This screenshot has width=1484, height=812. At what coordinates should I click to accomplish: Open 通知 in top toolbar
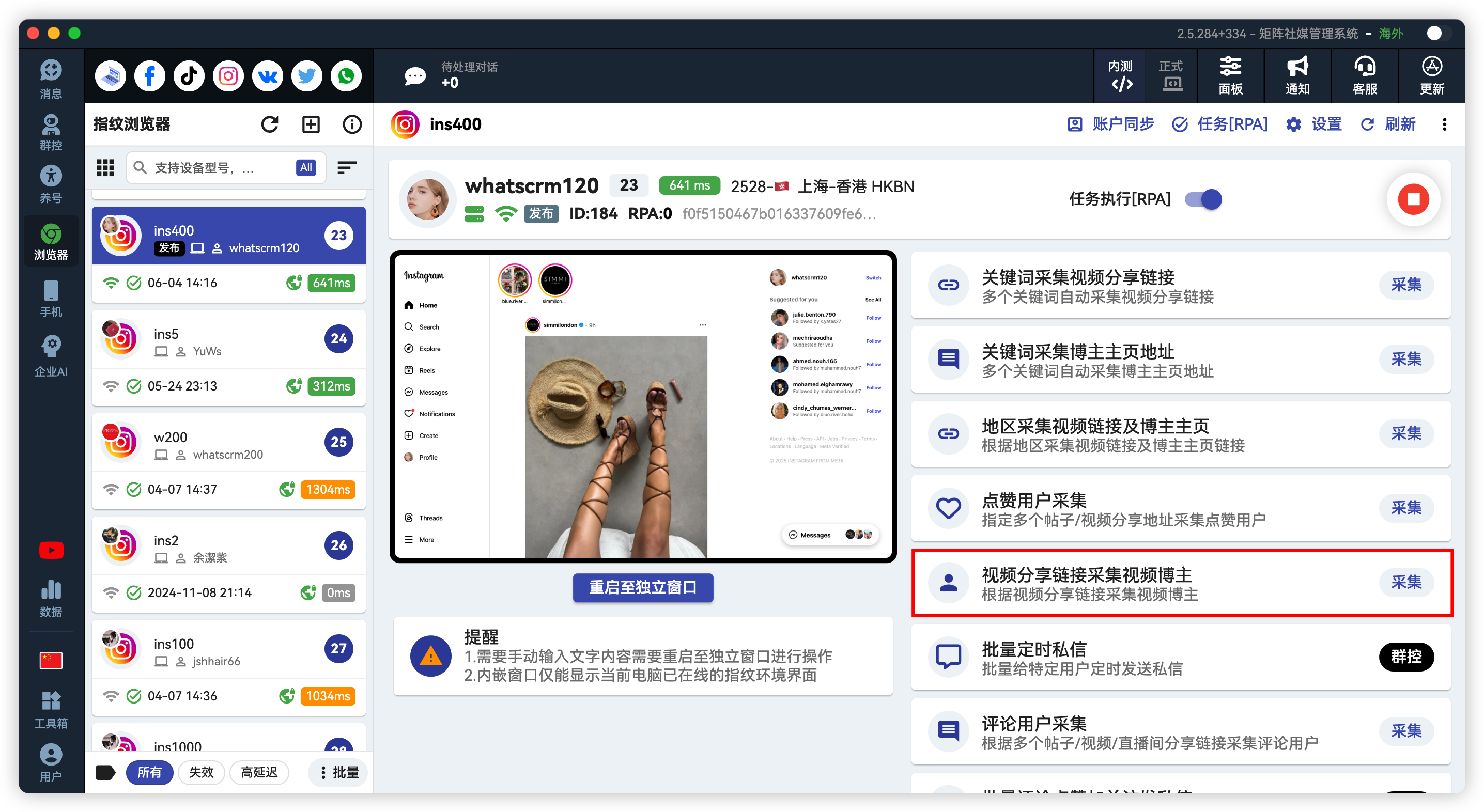click(1297, 76)
